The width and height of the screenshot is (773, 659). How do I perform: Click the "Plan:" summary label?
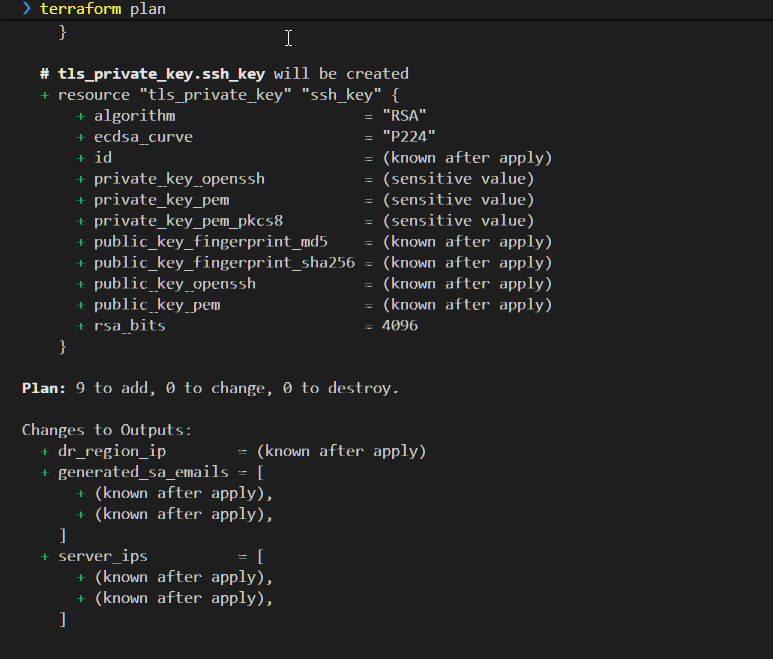[44, 388]
